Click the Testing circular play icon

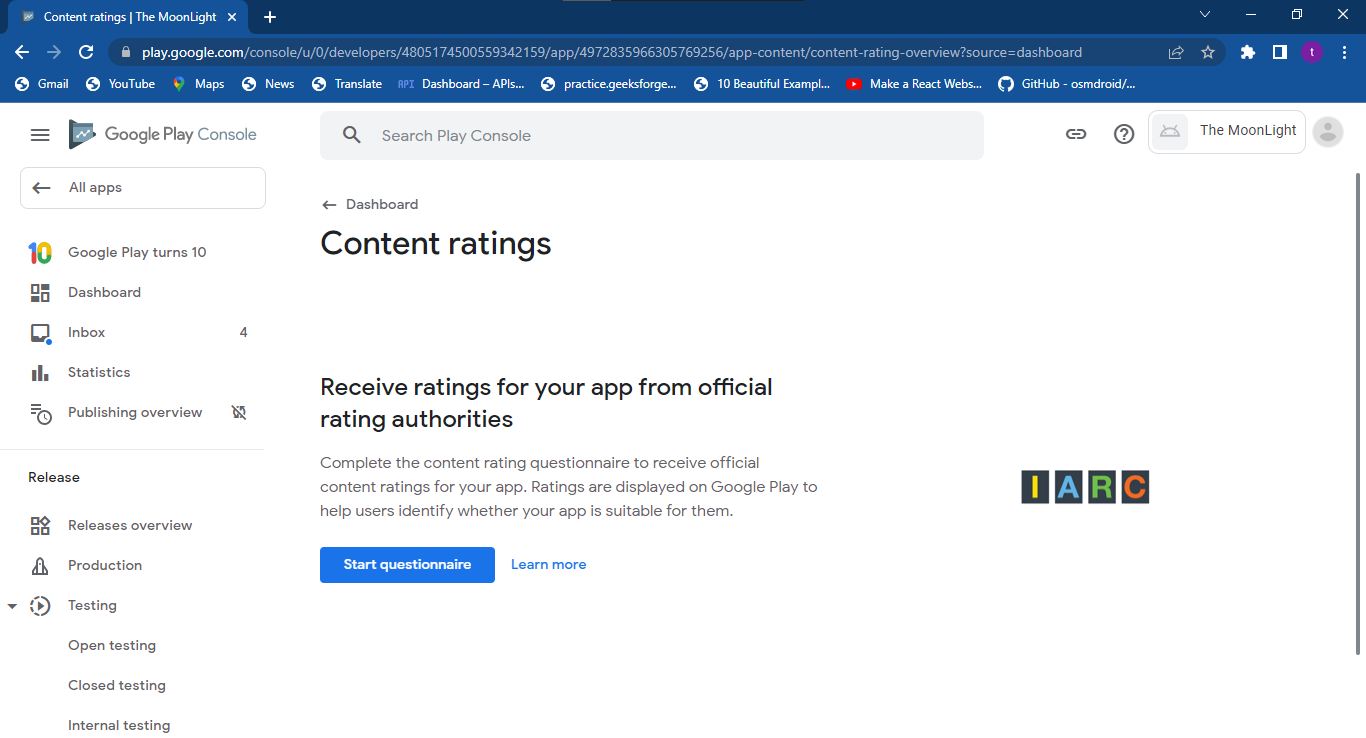(x=40, y=606)
